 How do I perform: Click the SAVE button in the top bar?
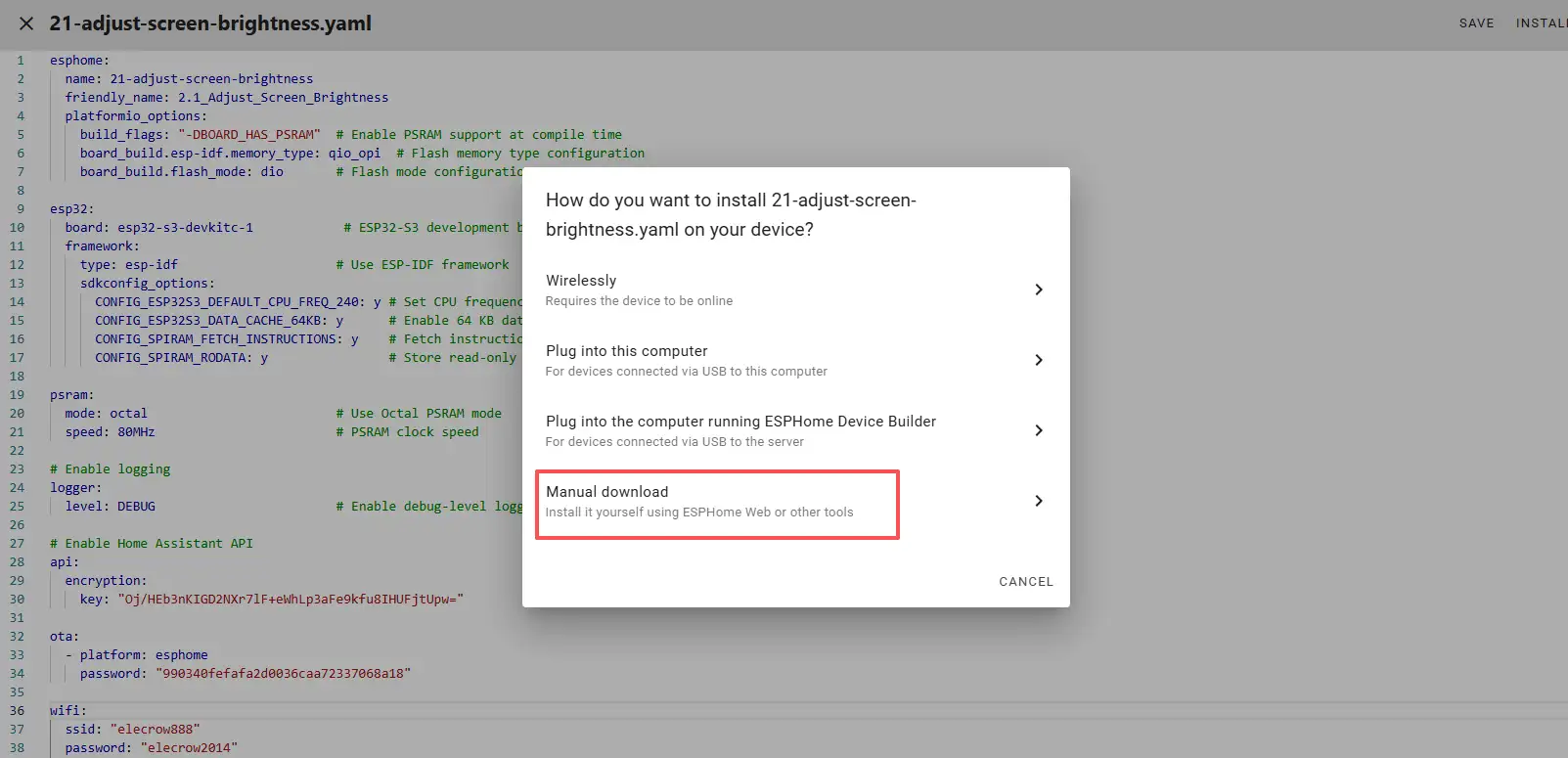coord(1476,23)
